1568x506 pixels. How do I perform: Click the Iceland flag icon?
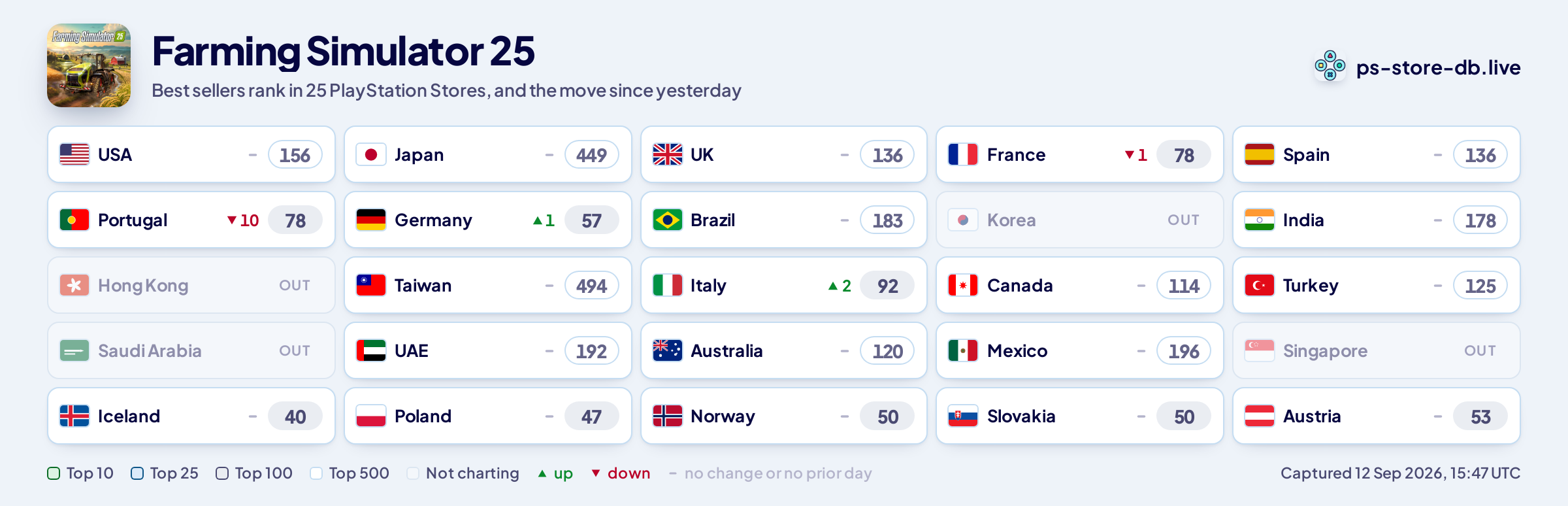tap(74, 416)
